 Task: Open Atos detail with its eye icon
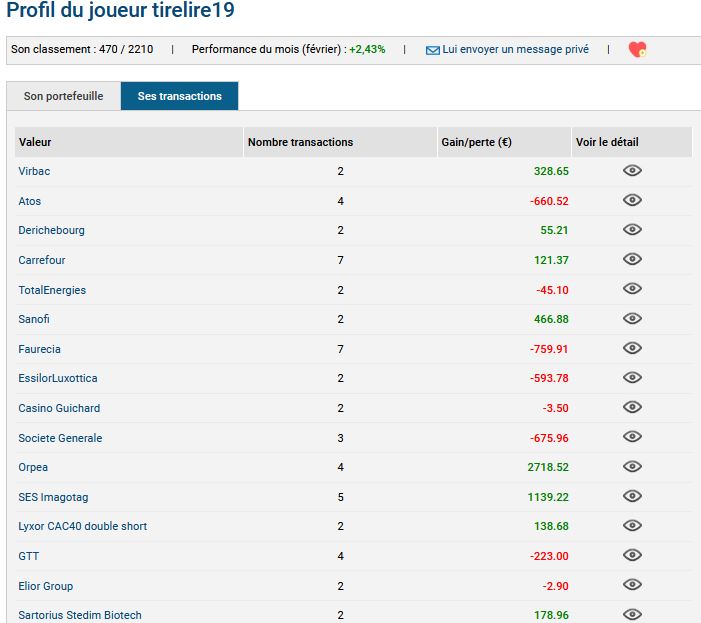tap(632, 200)
